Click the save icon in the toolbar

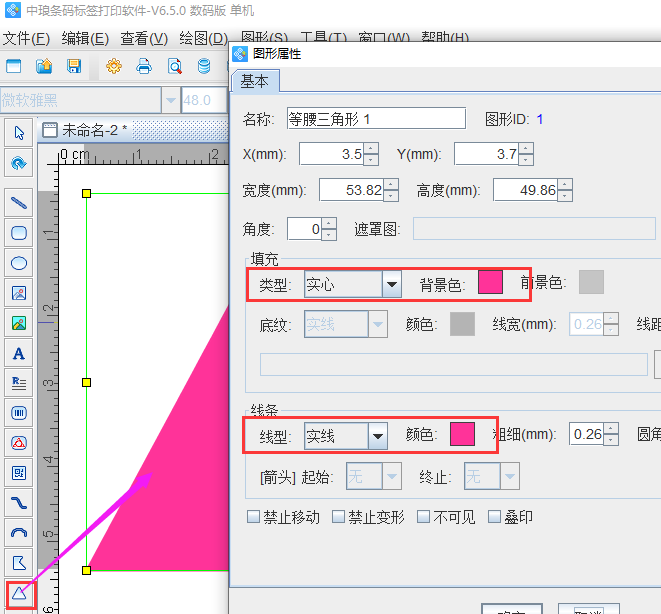click(x=73, y=67)
